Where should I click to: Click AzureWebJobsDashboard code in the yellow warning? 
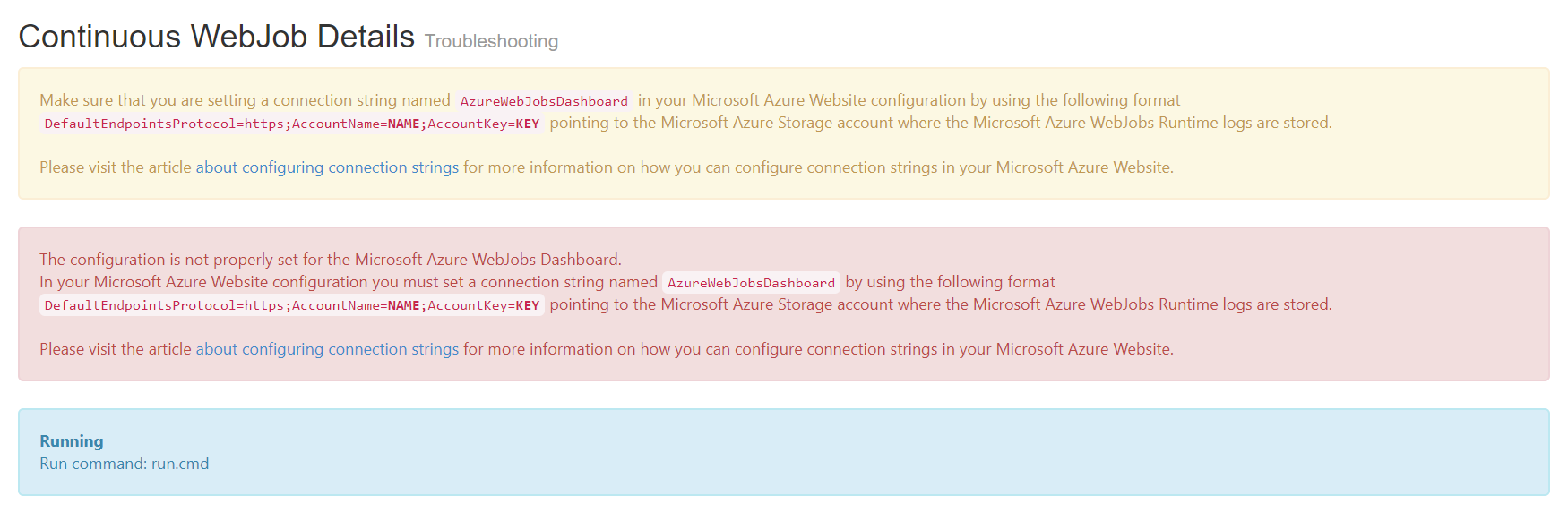point(544,101)
